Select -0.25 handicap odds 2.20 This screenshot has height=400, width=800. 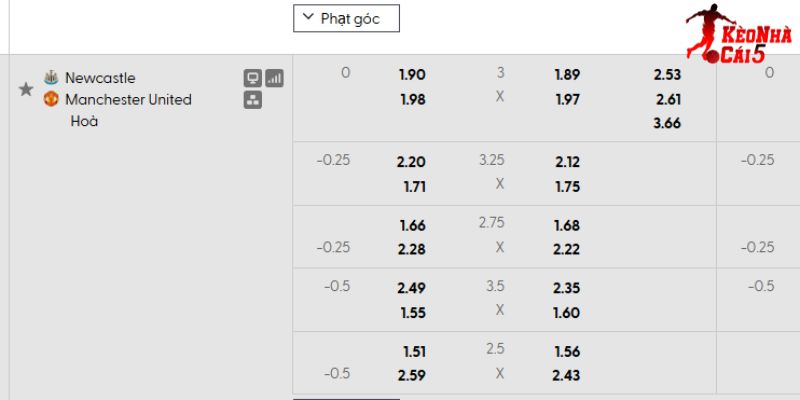[411, 162]
